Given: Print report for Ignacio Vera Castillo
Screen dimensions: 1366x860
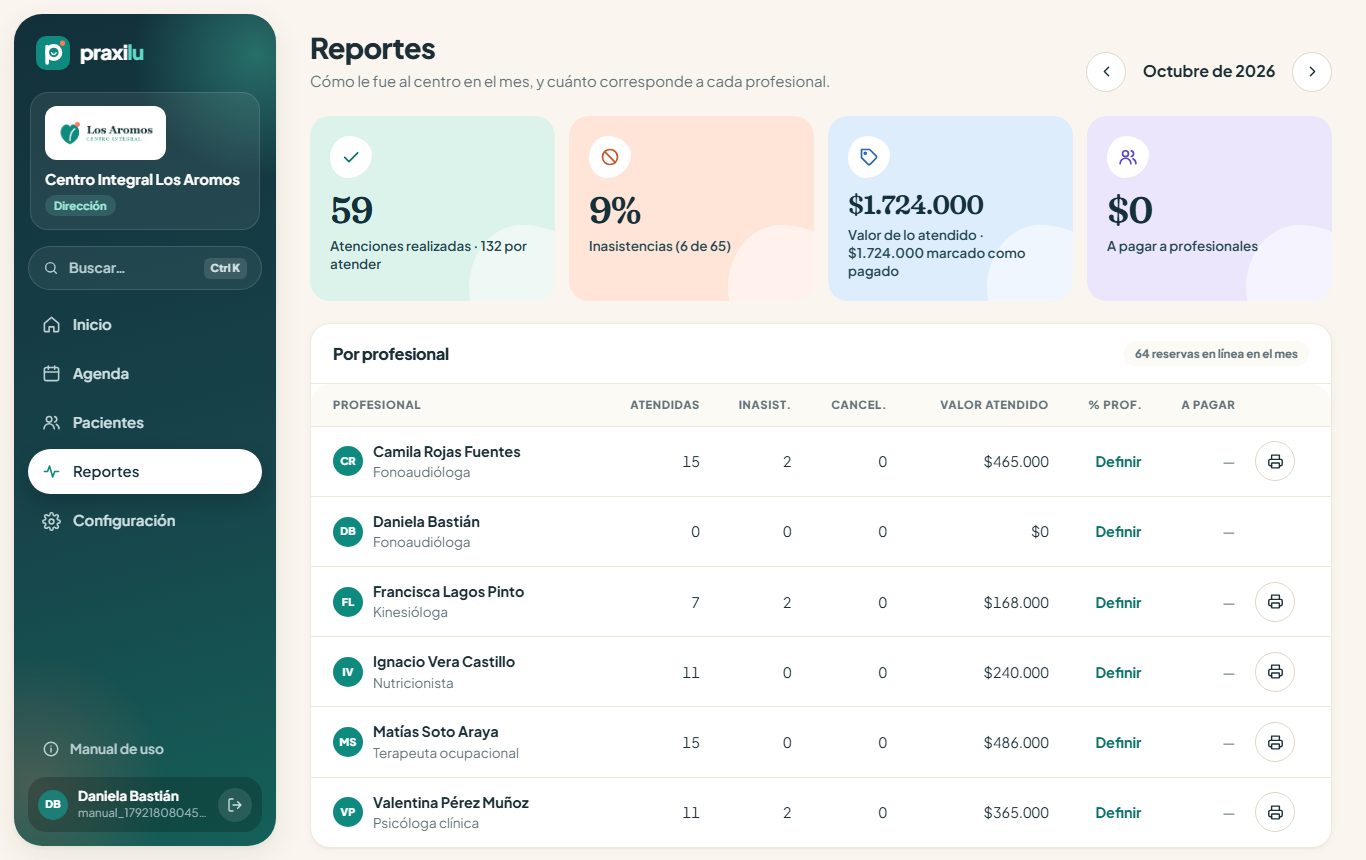Looking at the screenshot, I should tap(1275, 672).
